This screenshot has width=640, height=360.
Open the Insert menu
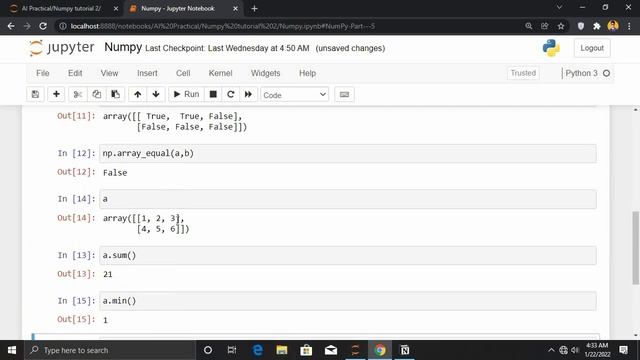[x=147, y=73]
